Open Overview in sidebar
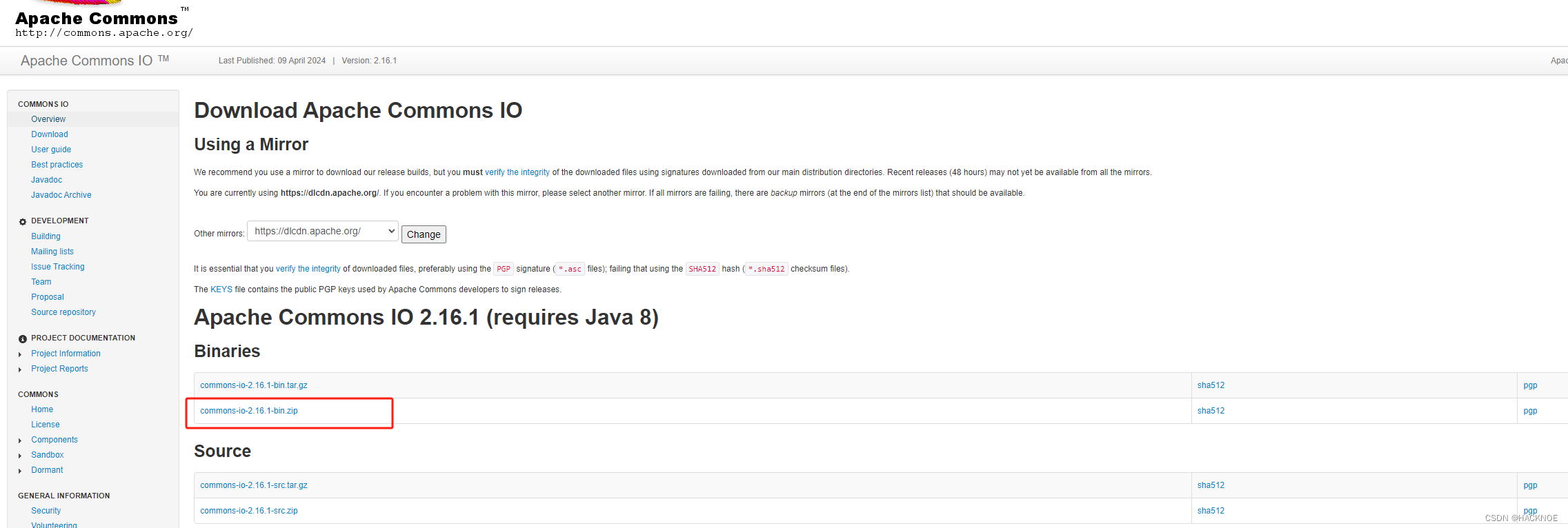This screenshot has width=1568, height=528. click(48, 119)
